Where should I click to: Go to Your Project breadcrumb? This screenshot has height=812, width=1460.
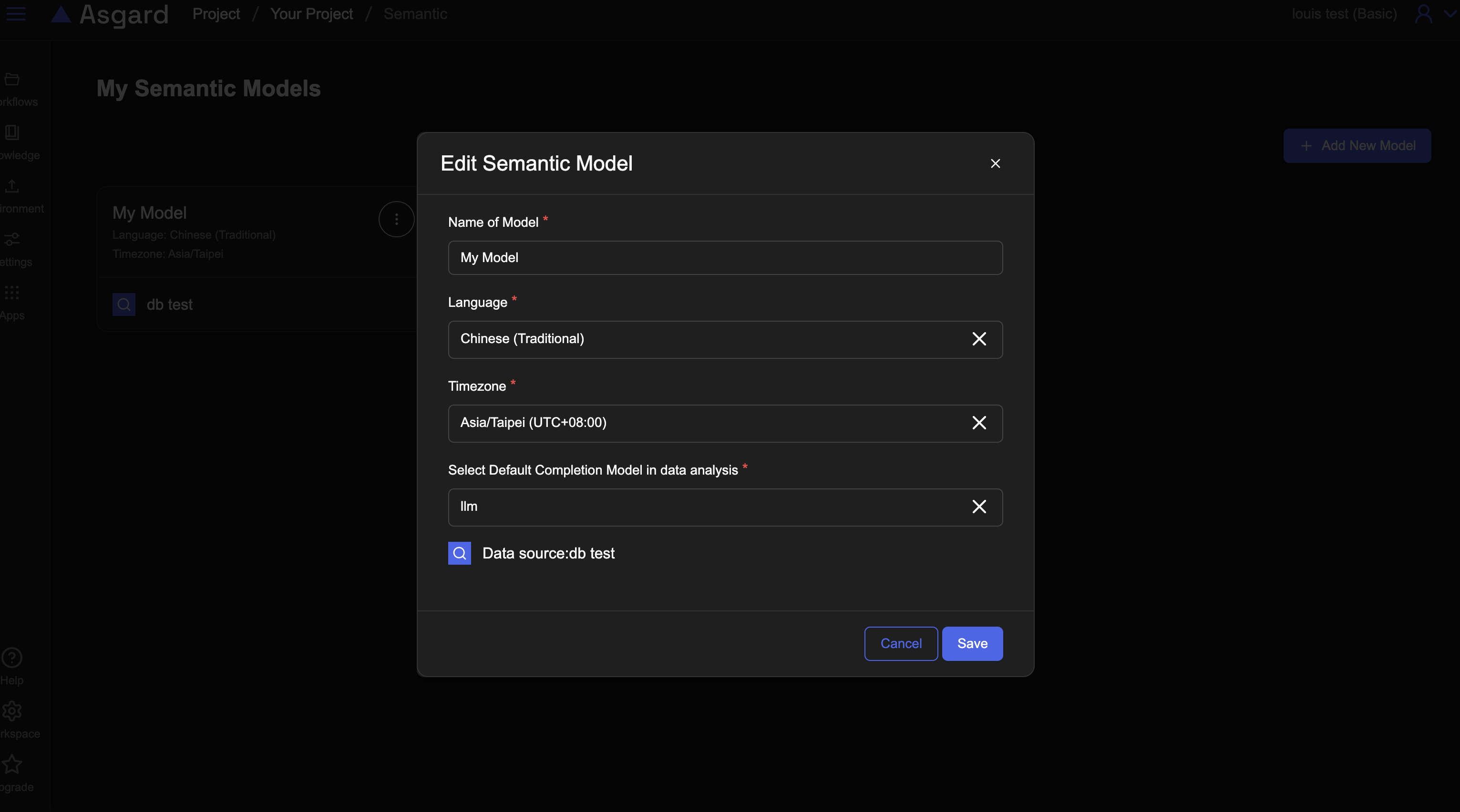[x=311, y=14]
